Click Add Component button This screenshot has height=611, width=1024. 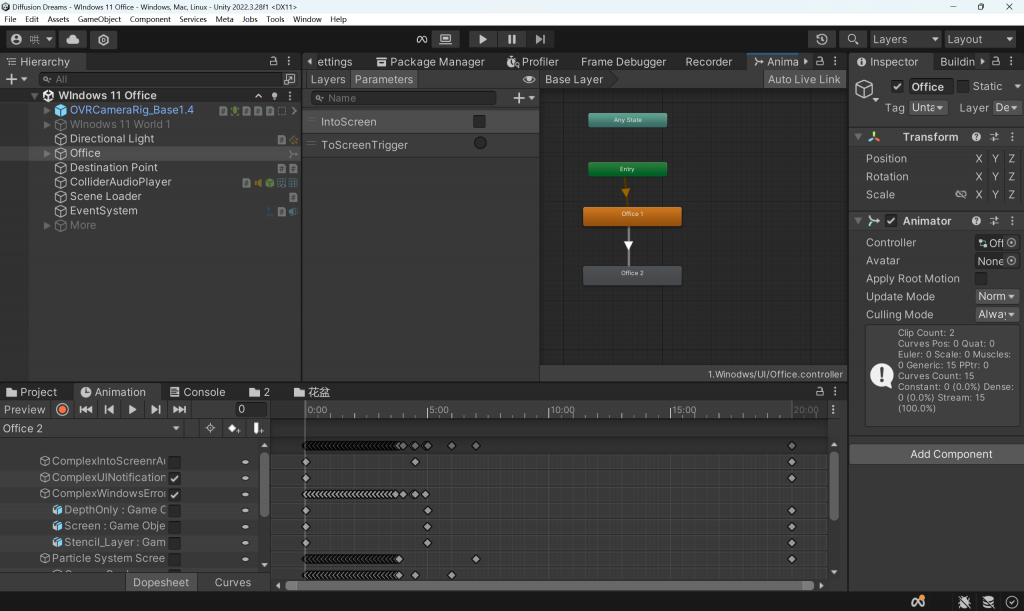pyautogui.click(x=951, y=454)
